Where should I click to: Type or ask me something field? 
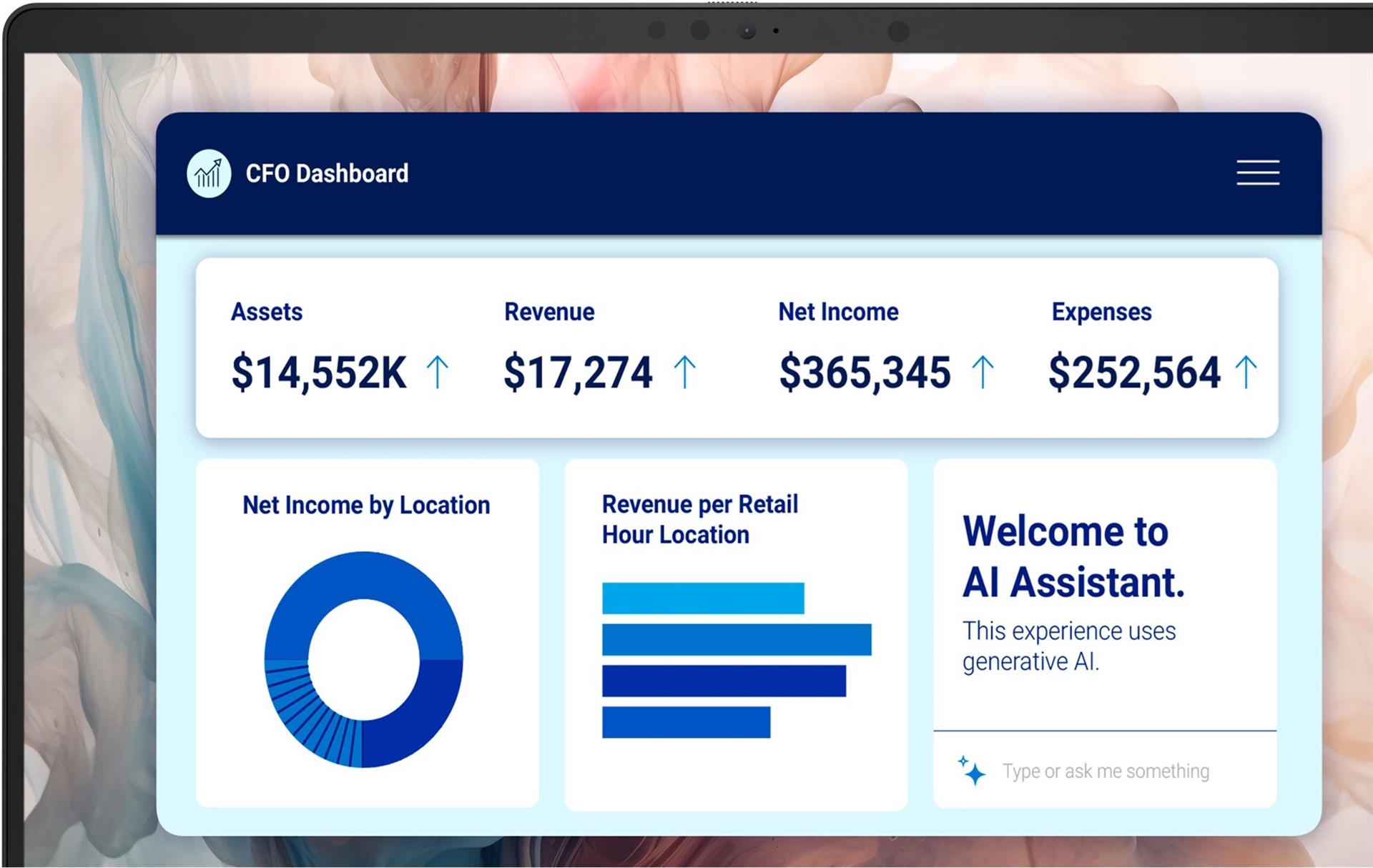[1105, 771]
